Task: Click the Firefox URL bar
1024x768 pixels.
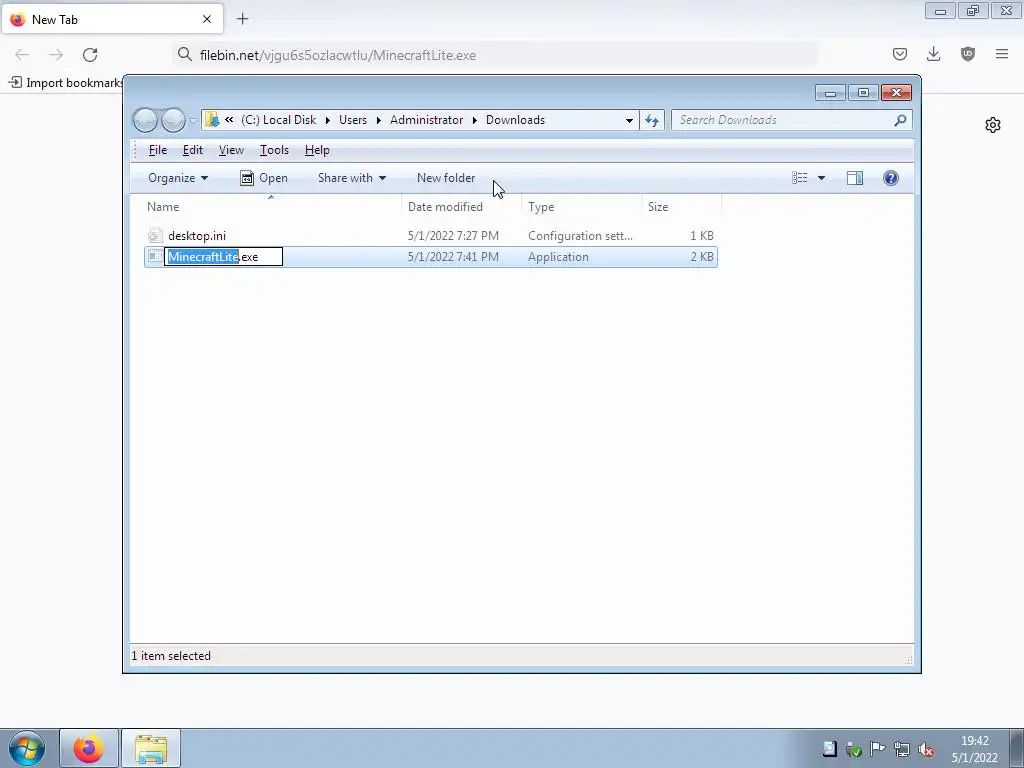Action: [x=496, y=55]
